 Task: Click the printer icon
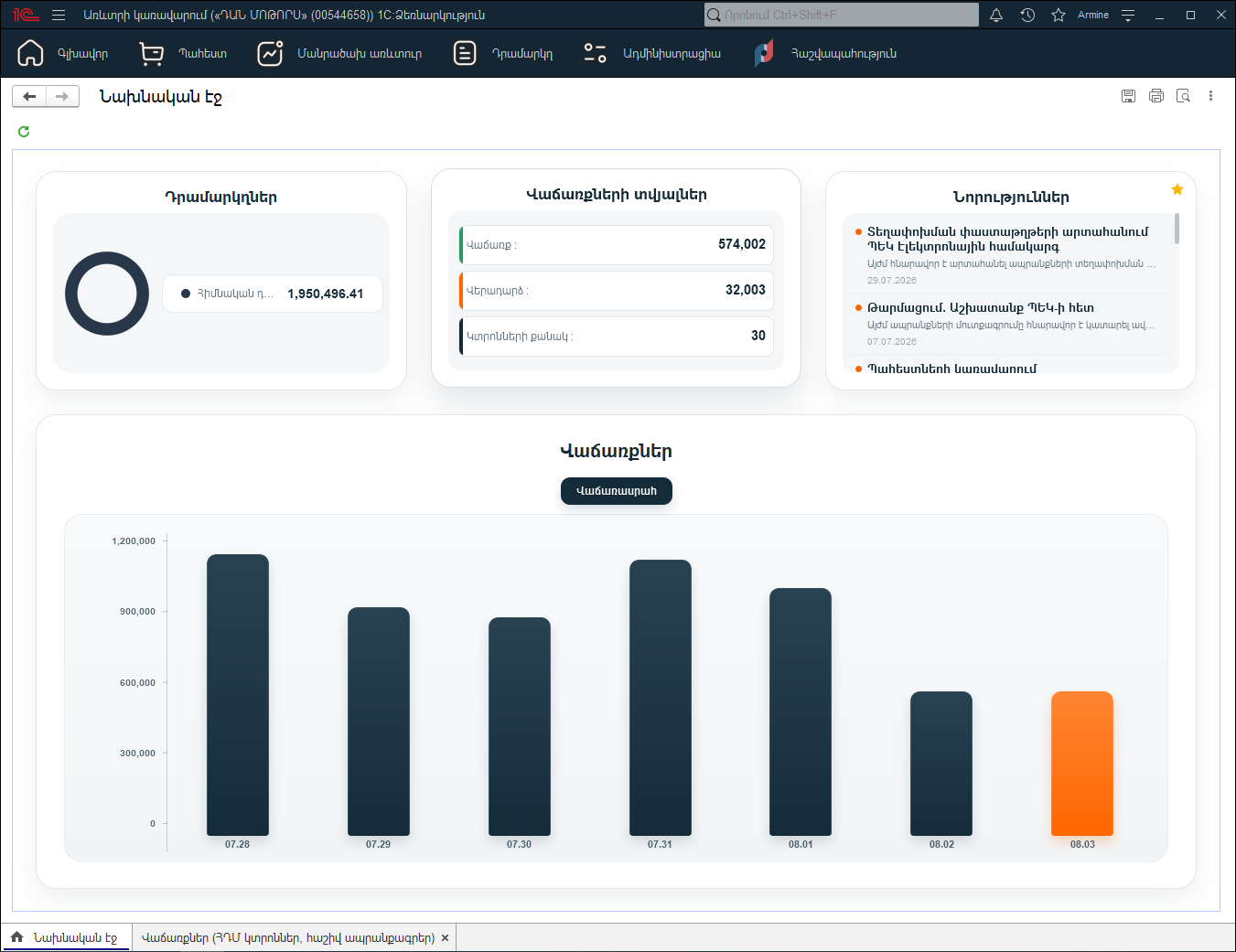coord(1156,96)
